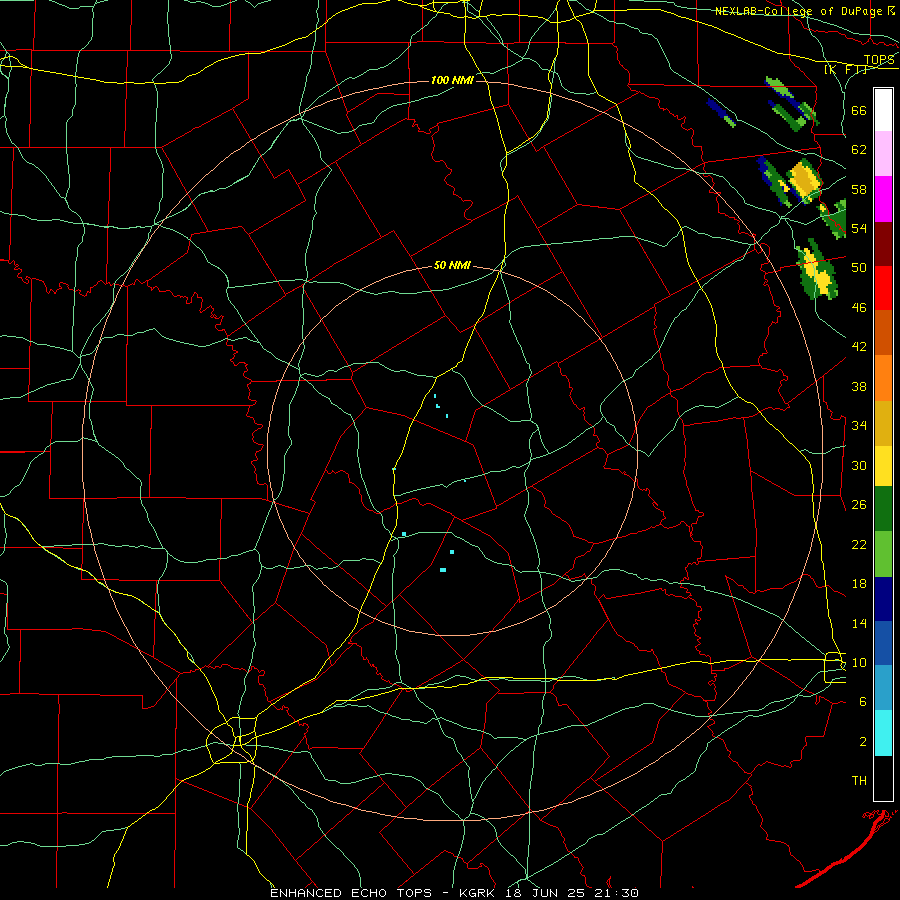Select the light blue legend swatch
The image size is (900, 900).
[883, 688]
